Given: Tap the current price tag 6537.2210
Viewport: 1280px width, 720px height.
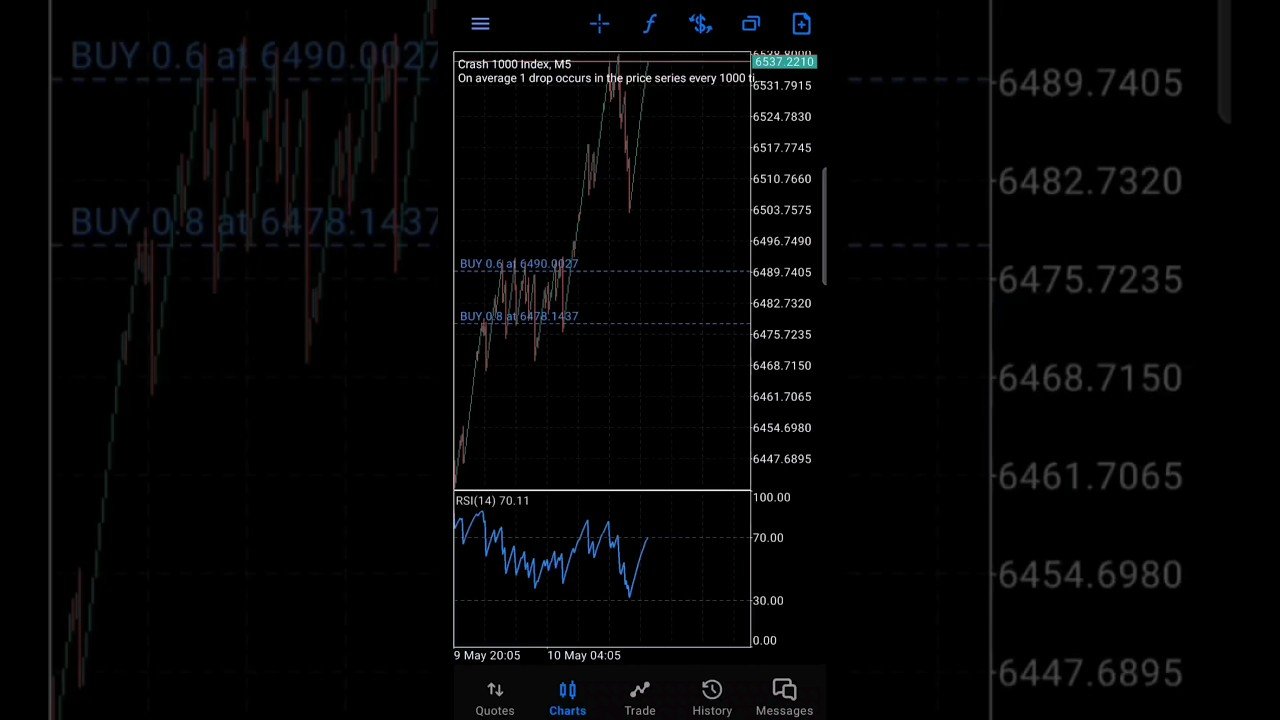Looking at the screenshot, I should [x=784, y=62].
